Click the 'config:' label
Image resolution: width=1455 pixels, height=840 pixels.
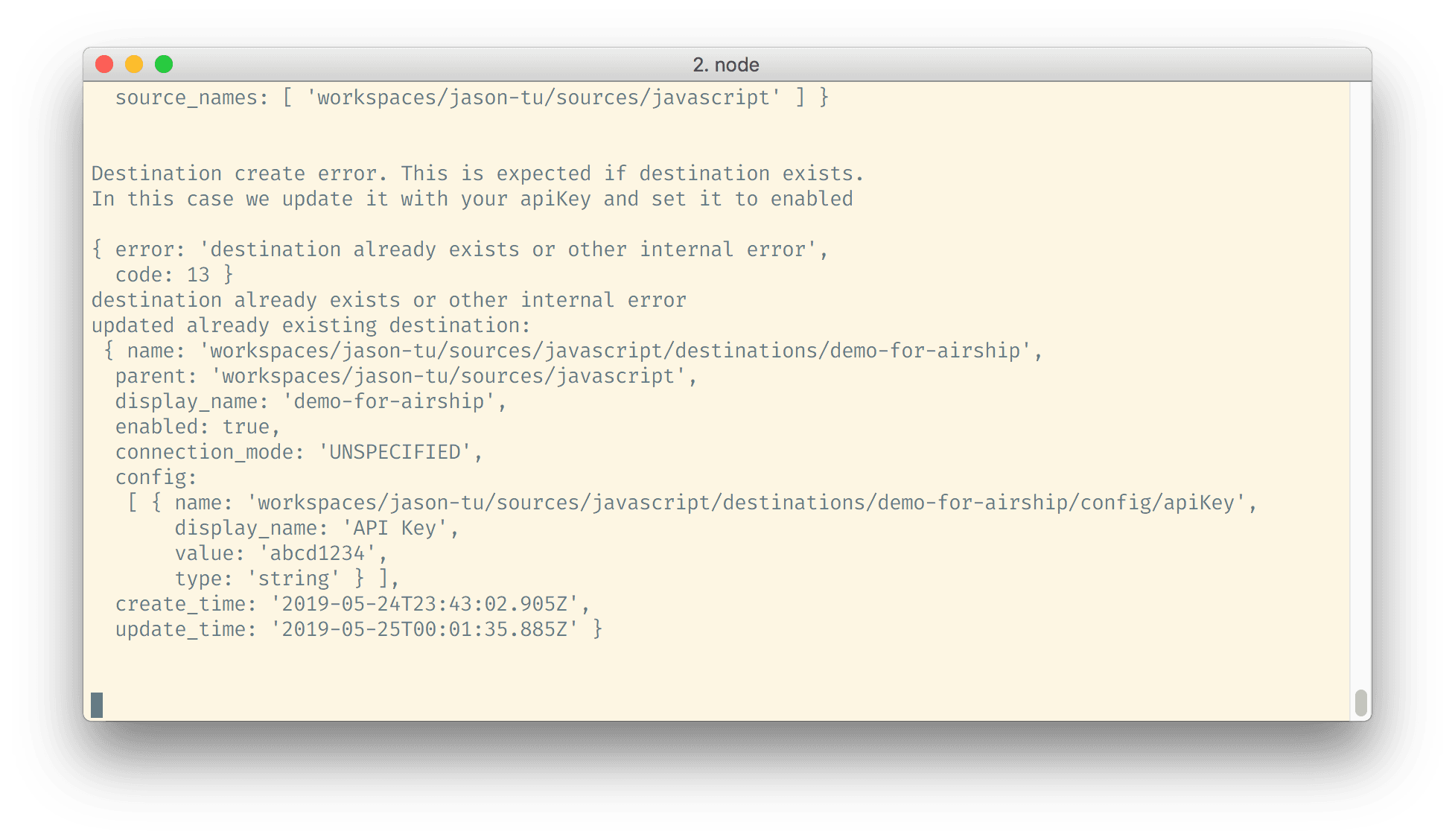coord(156,477)
